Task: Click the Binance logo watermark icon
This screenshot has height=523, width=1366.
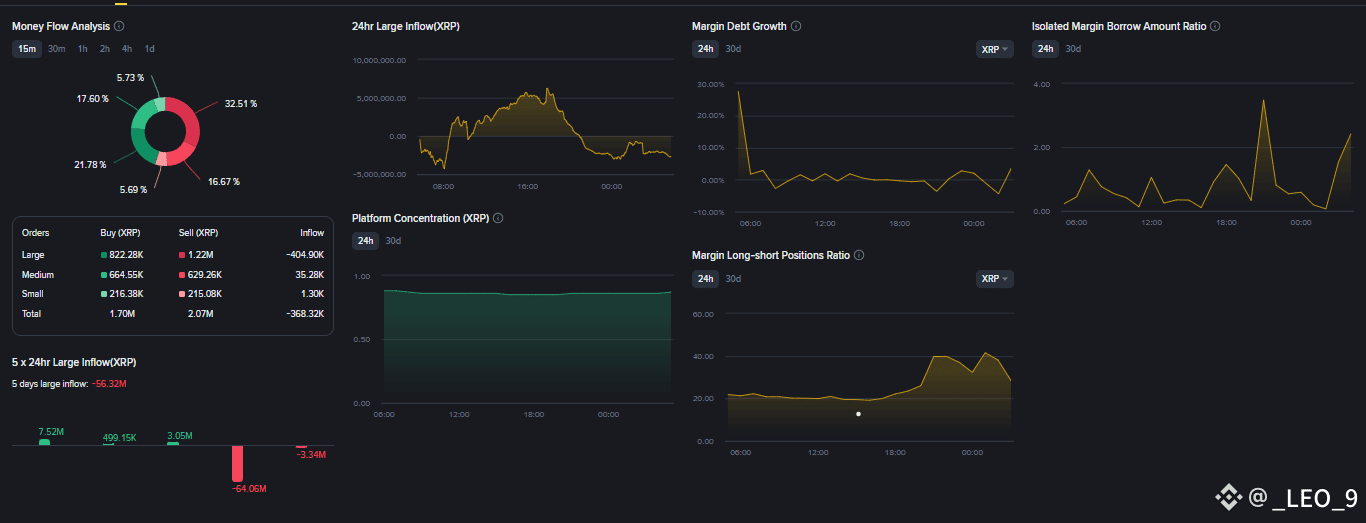Action: pos(1226,496)
